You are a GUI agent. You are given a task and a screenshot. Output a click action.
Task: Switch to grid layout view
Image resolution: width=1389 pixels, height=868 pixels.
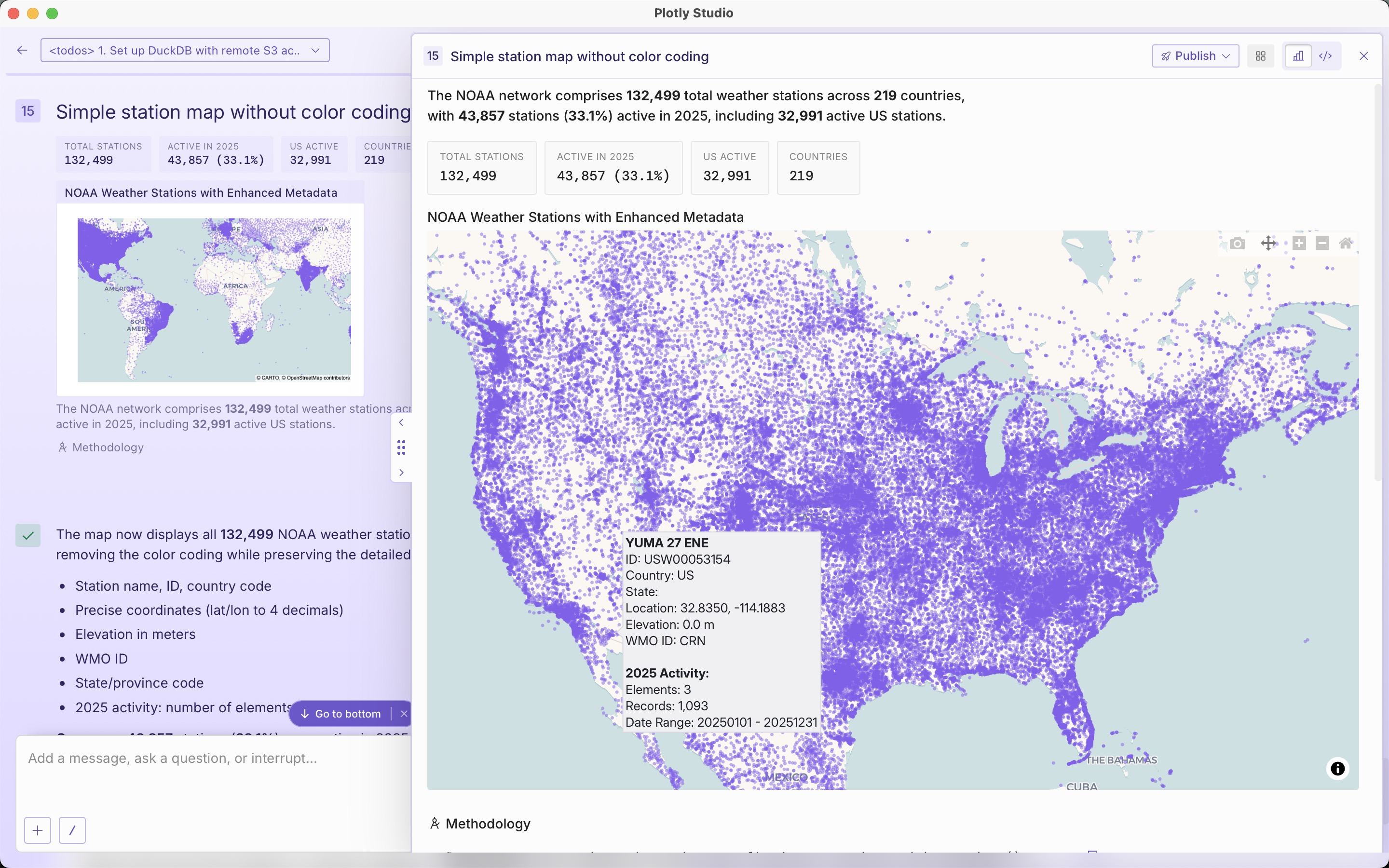pyautogui.click(x=1260, y=56)
